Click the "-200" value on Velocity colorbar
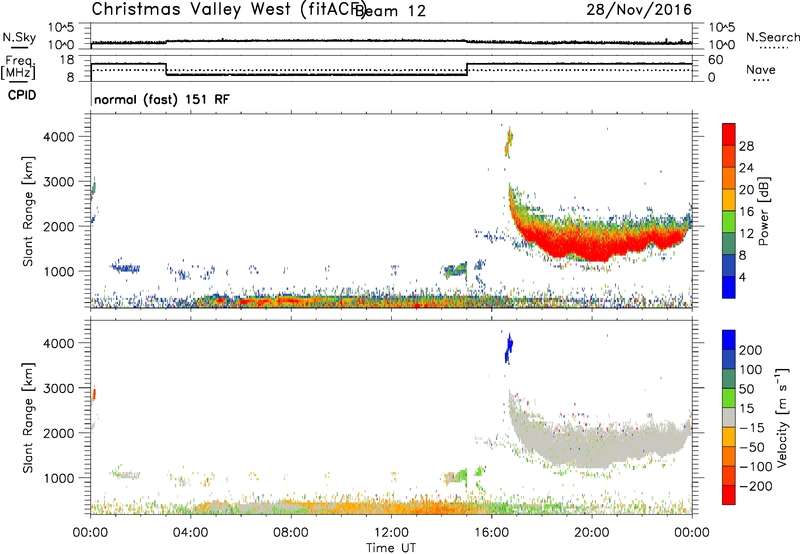The image size is (800, 554). (x=756, y=486)
